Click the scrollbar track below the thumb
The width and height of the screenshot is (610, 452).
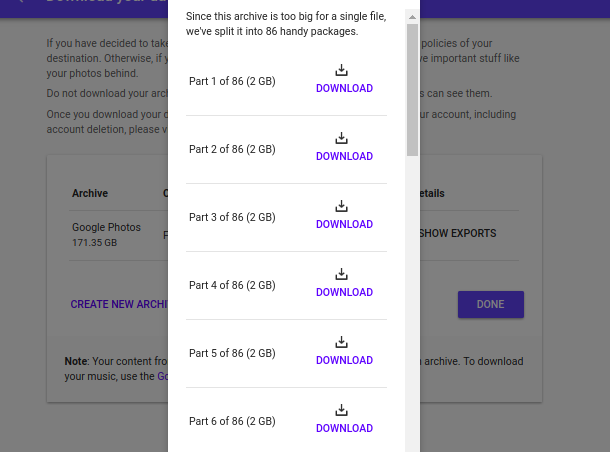tap(412, 303)
